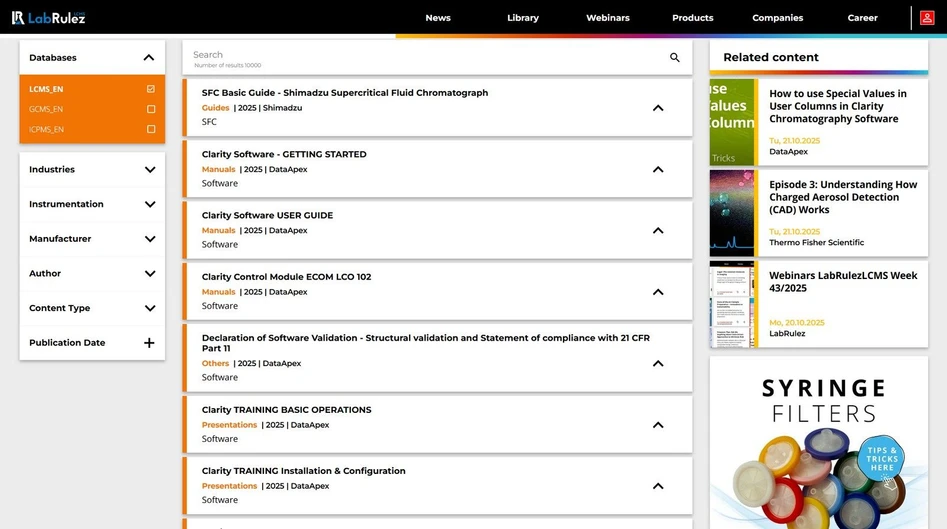Tick the ICPMS_EN database checkbox
Image resolution: width=947 pixels, height=529 pixels.
[x=151, y=129]
